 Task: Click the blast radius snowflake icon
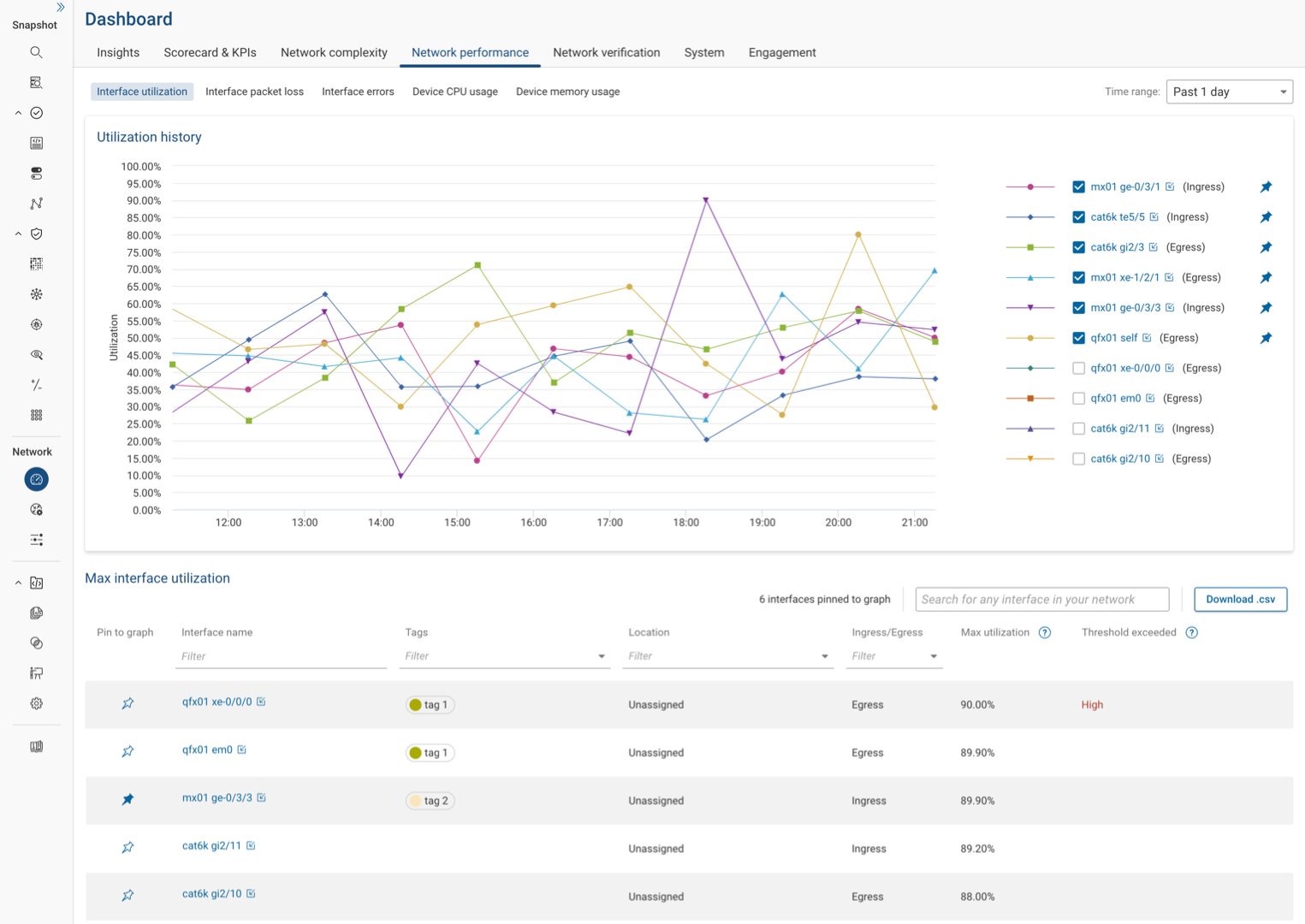pos(36,293)
